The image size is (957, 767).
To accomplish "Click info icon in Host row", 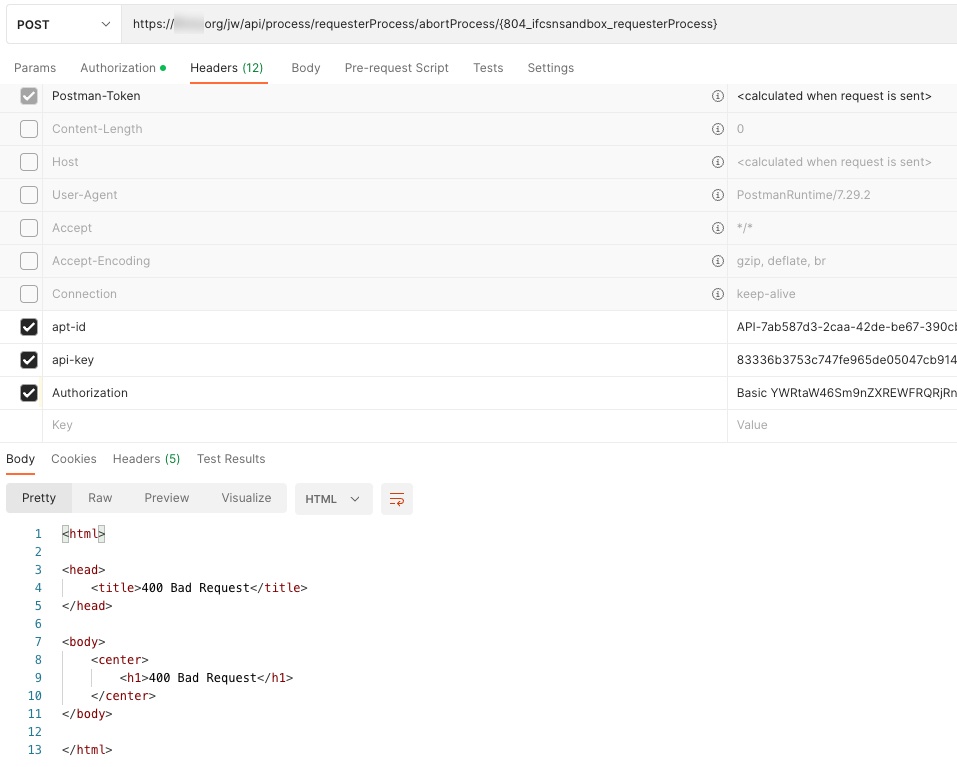I will point(717,162).
